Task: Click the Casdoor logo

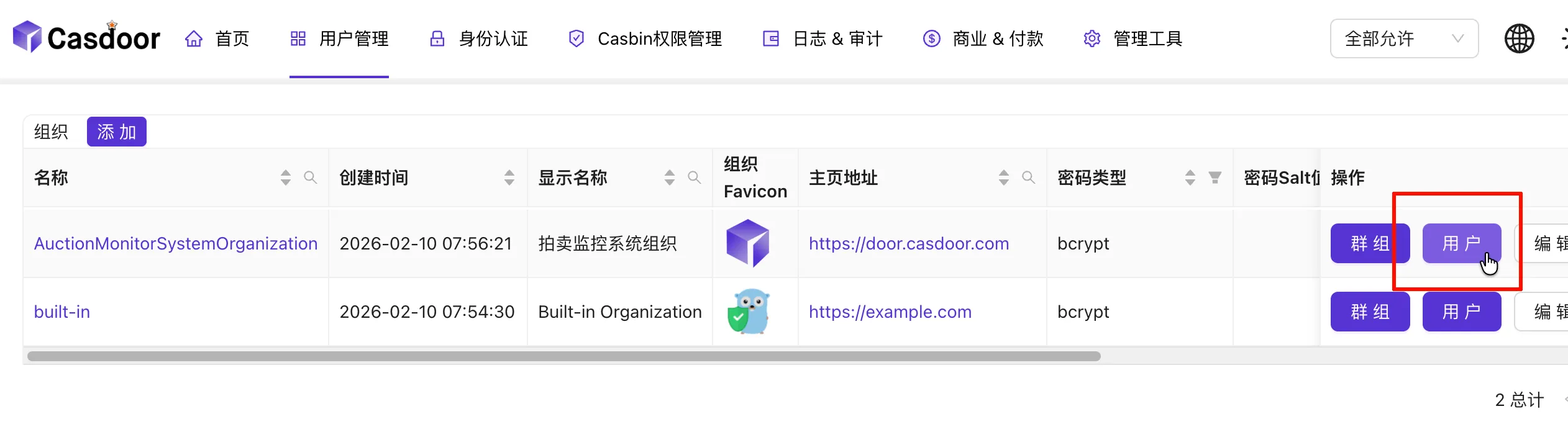Action: click(x=87, y=37)
